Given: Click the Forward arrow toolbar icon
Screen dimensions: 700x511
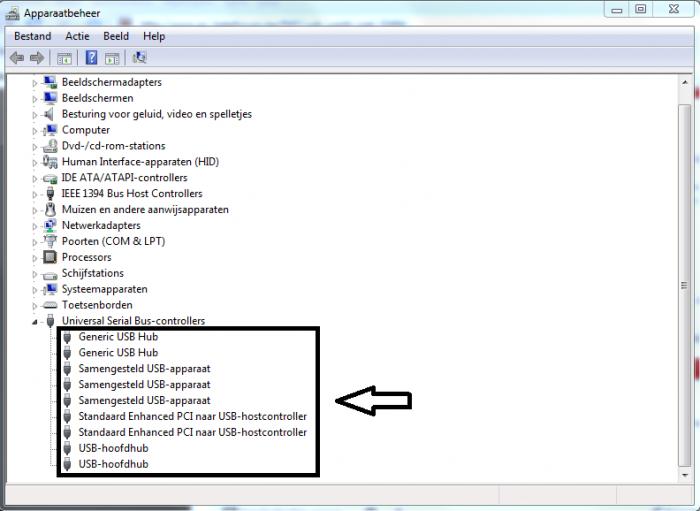Looking at the screenshot, I should [x=37, y=58].
